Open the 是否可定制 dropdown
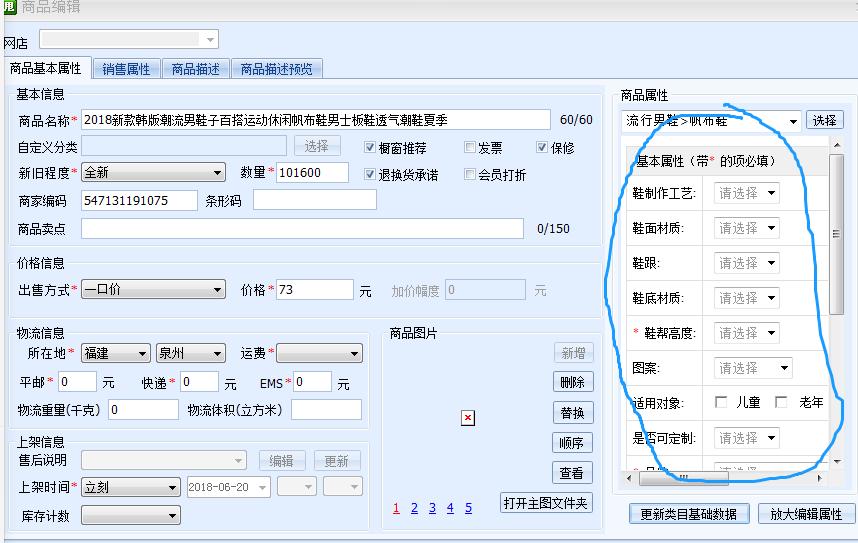The image size is (858, 543). 746,438
